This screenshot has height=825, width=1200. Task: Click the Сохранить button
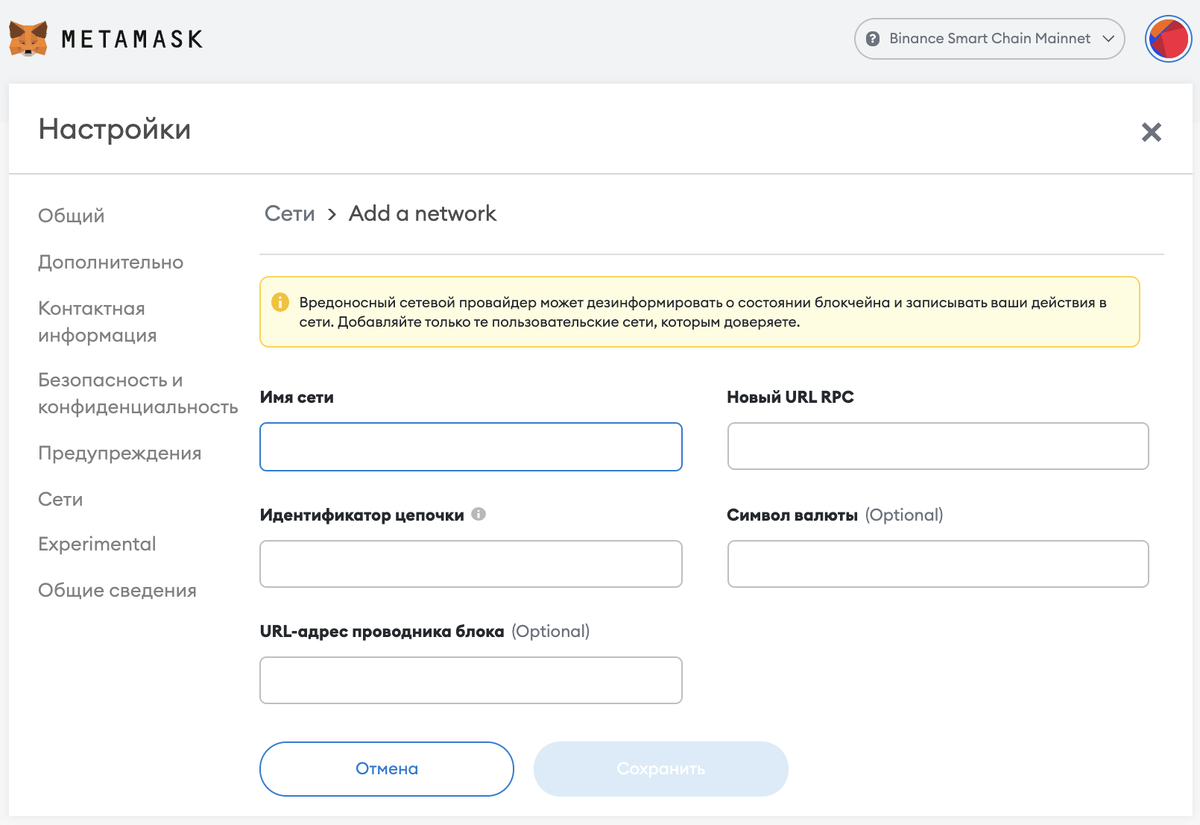(661, 769)
